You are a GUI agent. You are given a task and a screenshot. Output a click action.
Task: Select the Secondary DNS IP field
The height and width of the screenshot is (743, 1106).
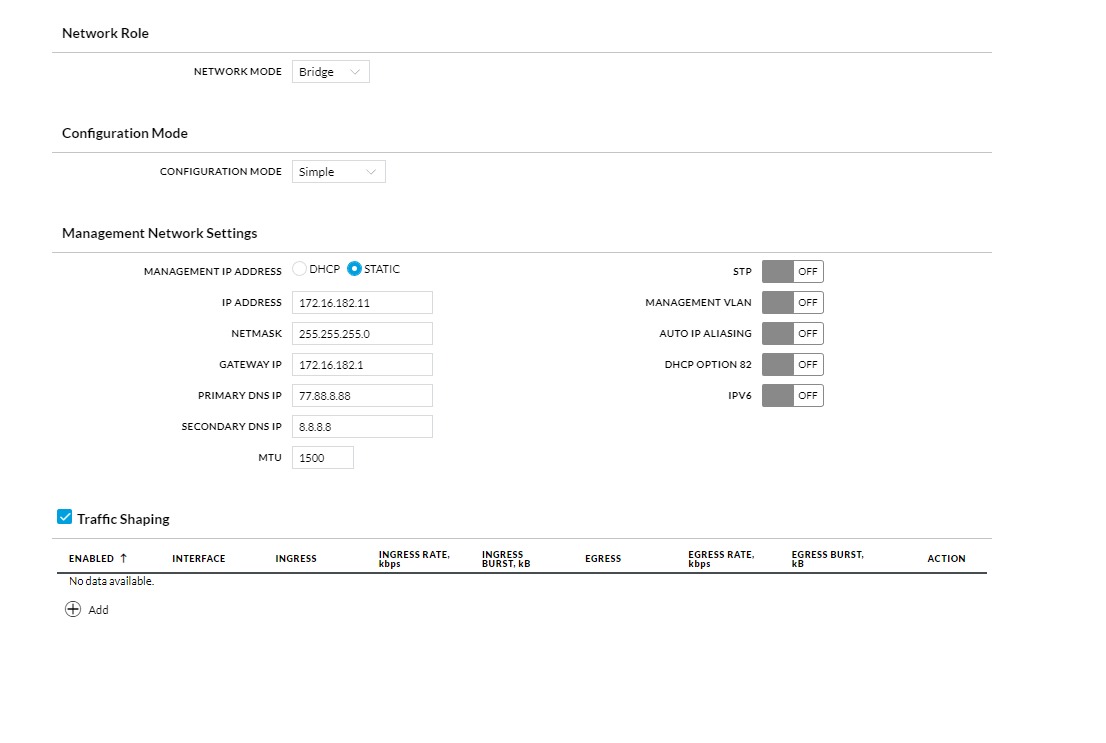point(362,427)
